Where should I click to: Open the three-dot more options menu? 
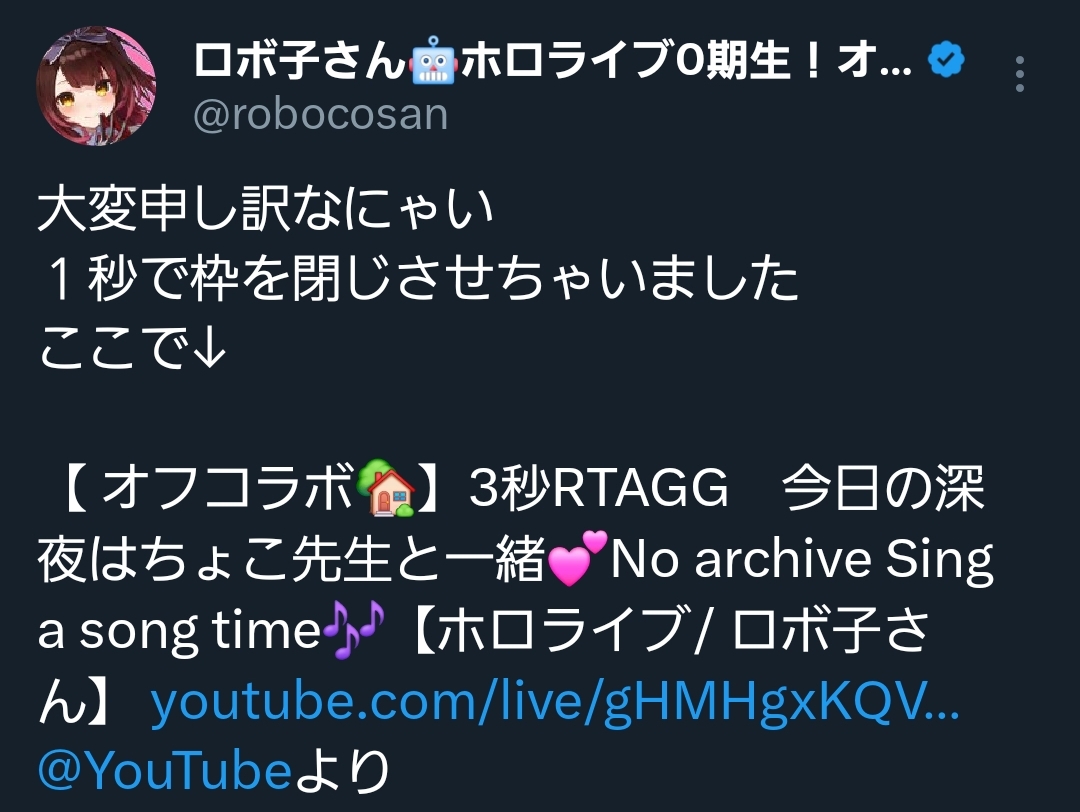(1020, 74)
